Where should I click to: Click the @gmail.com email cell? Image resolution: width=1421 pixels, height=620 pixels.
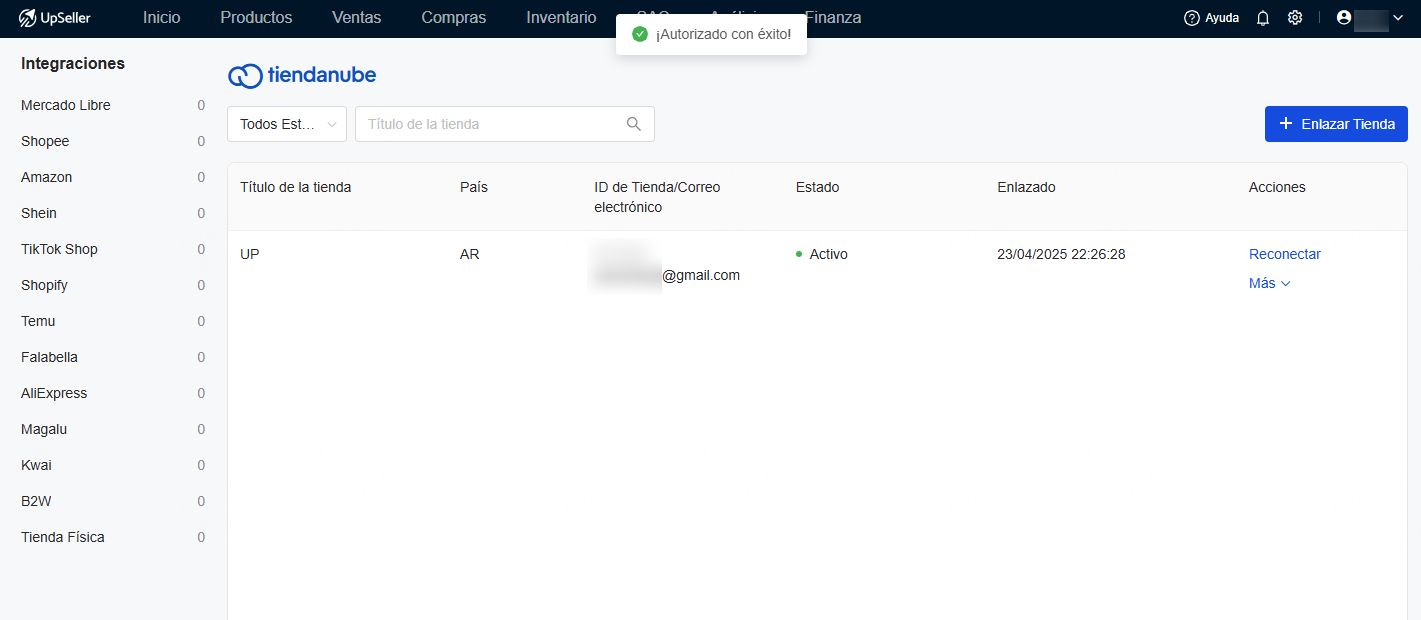701,275
